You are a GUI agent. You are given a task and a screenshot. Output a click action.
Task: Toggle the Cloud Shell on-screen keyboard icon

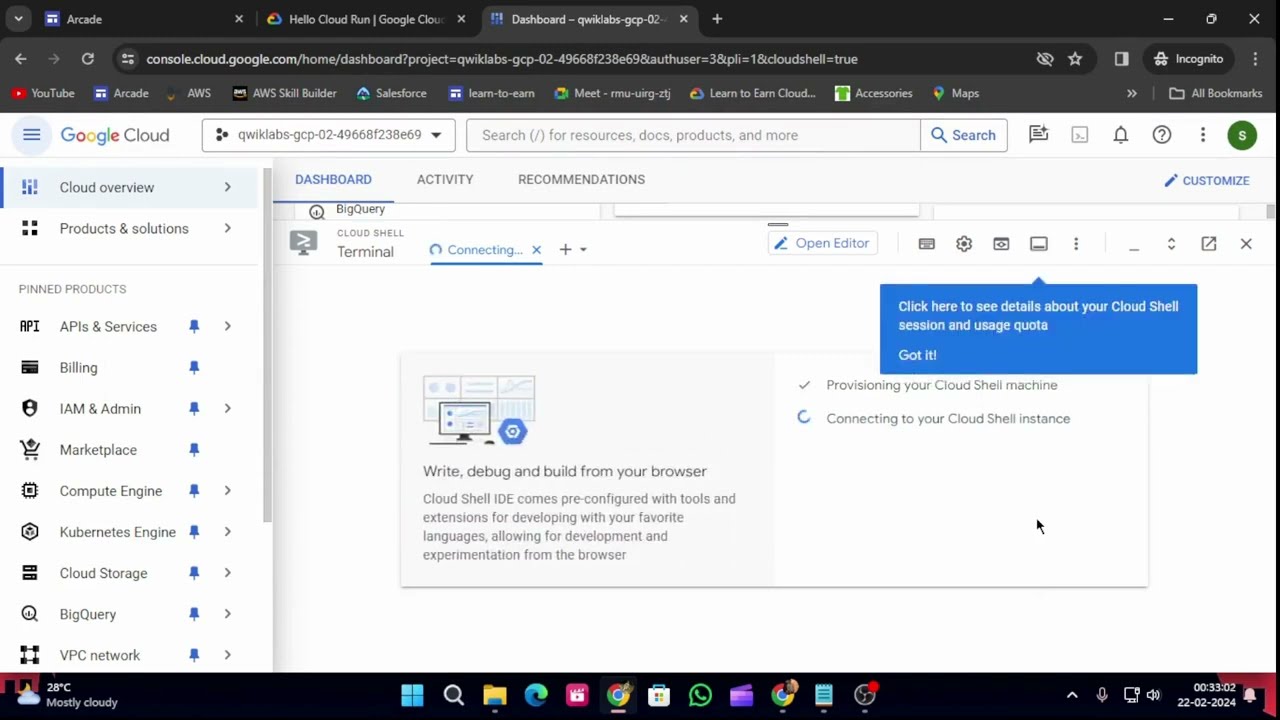pos(927,244)
